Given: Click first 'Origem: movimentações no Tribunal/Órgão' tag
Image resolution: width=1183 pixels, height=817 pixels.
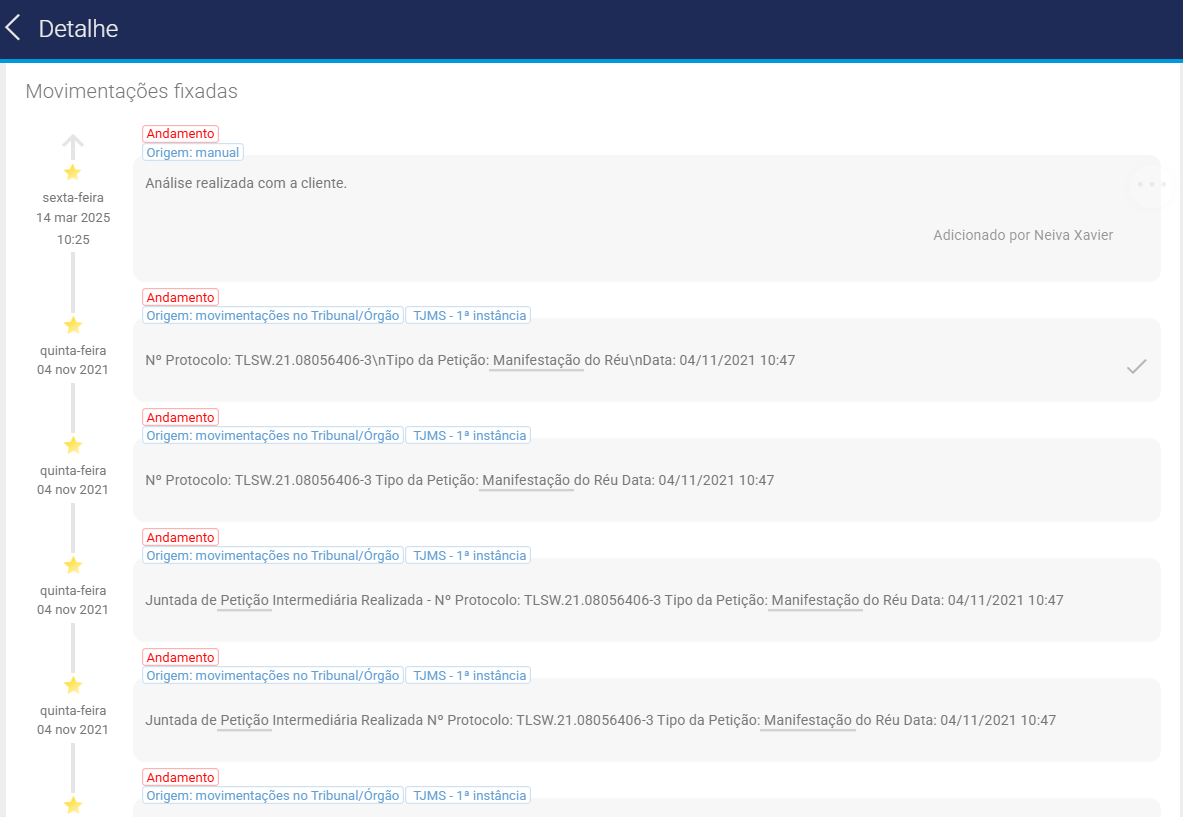Looking at the screenshot, I should click(272, 316).
